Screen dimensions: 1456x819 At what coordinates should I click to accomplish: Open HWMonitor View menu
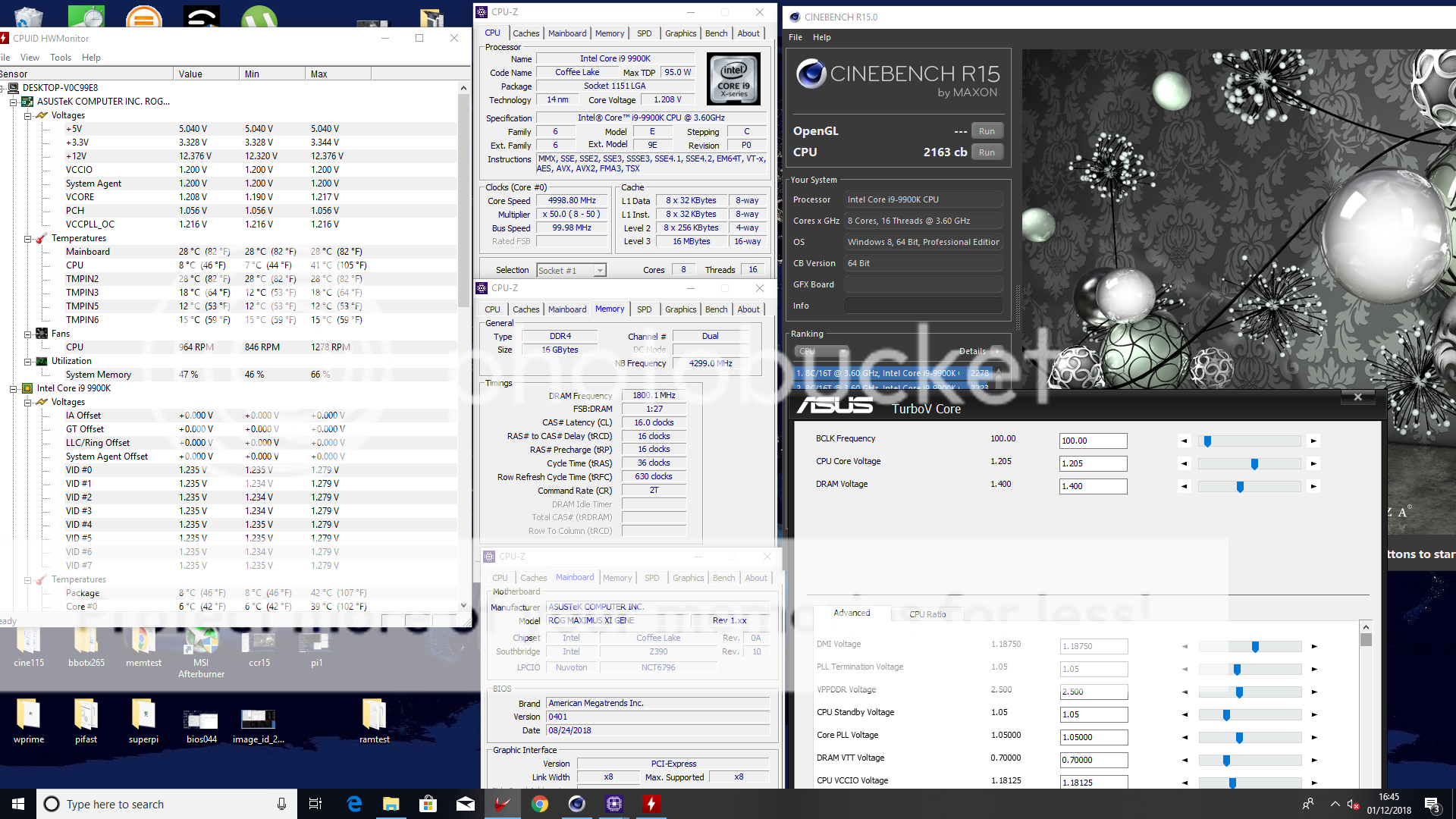tap(30, 58)
